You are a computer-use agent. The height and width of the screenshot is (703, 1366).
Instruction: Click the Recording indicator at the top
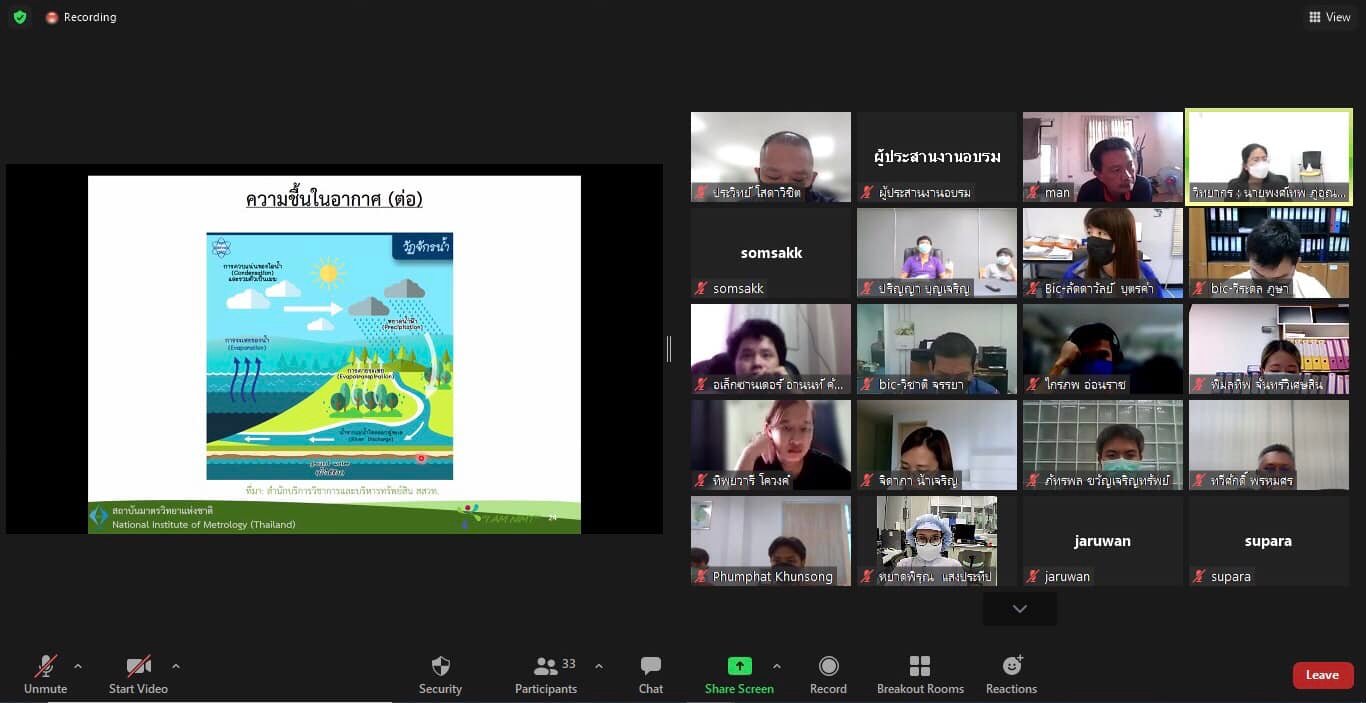[80, 17]
